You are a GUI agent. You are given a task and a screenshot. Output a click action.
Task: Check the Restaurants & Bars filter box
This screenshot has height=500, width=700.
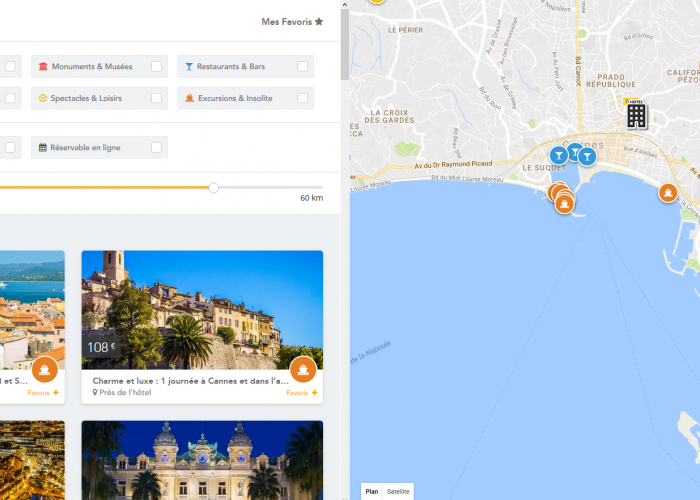pyautogui.click(x=302, y=67)
